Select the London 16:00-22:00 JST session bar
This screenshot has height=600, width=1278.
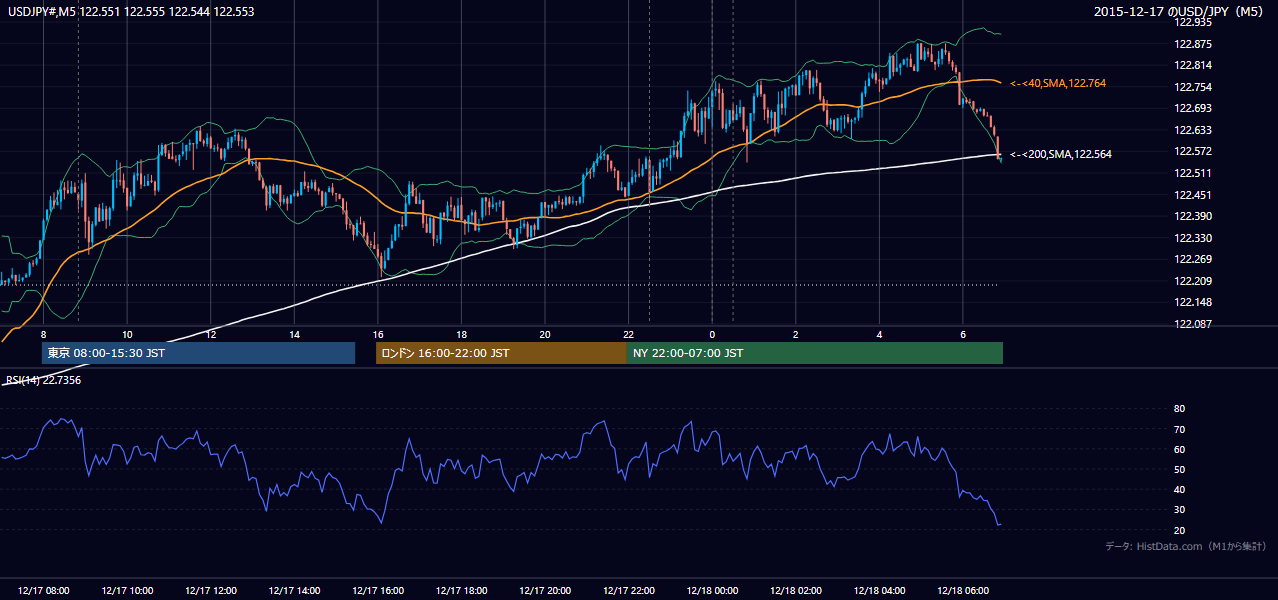(x=501, y=353)
